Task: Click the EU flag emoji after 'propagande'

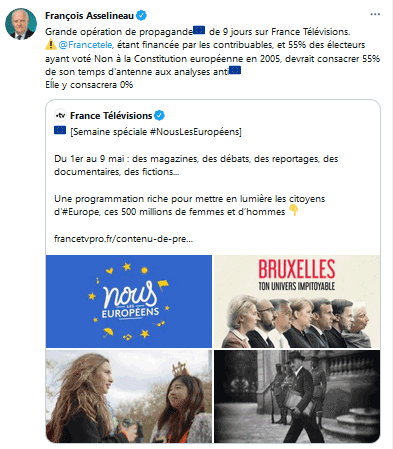Action: click(x=199, y=30)
